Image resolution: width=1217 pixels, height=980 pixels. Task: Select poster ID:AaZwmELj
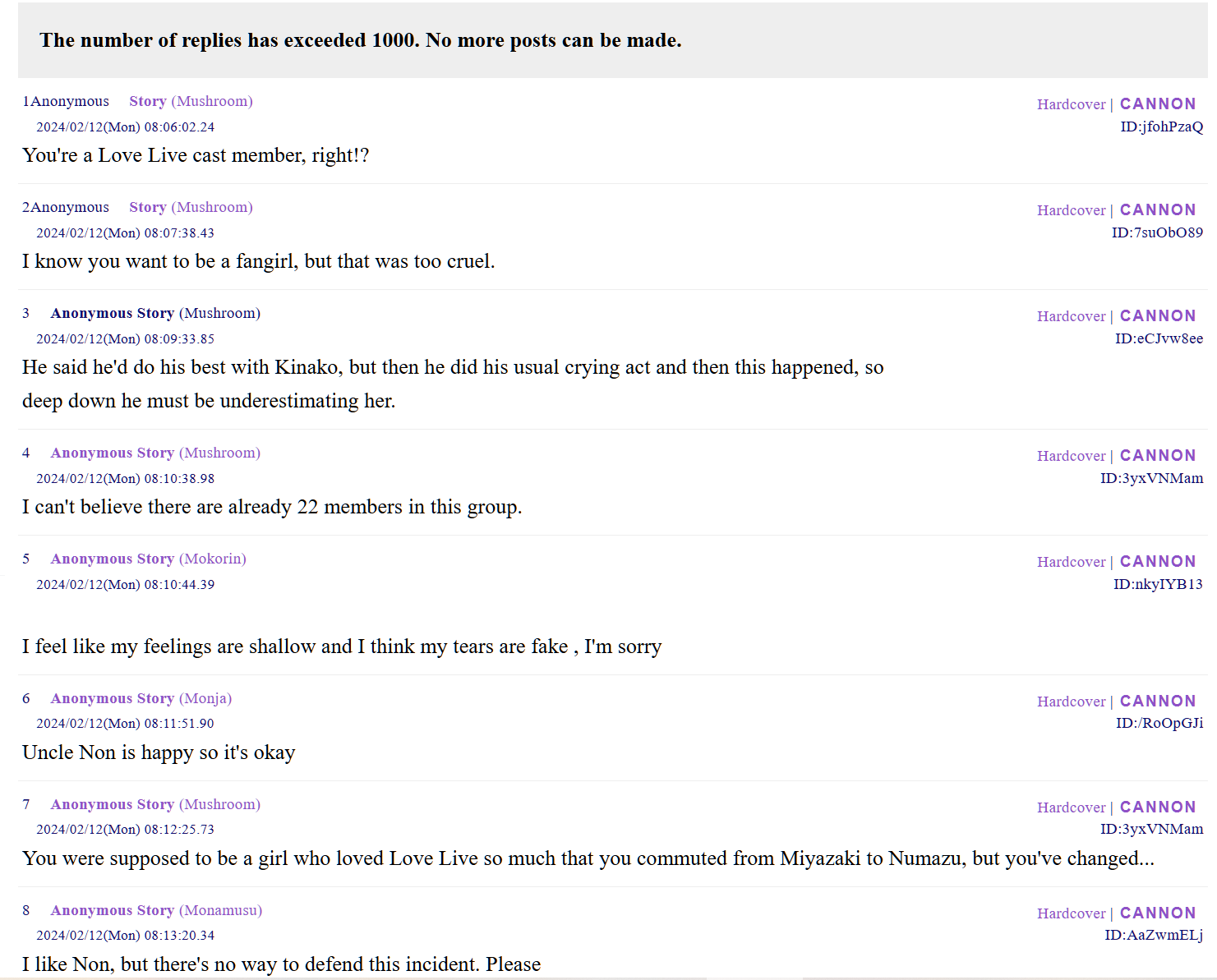click(x=1154, y=935)
